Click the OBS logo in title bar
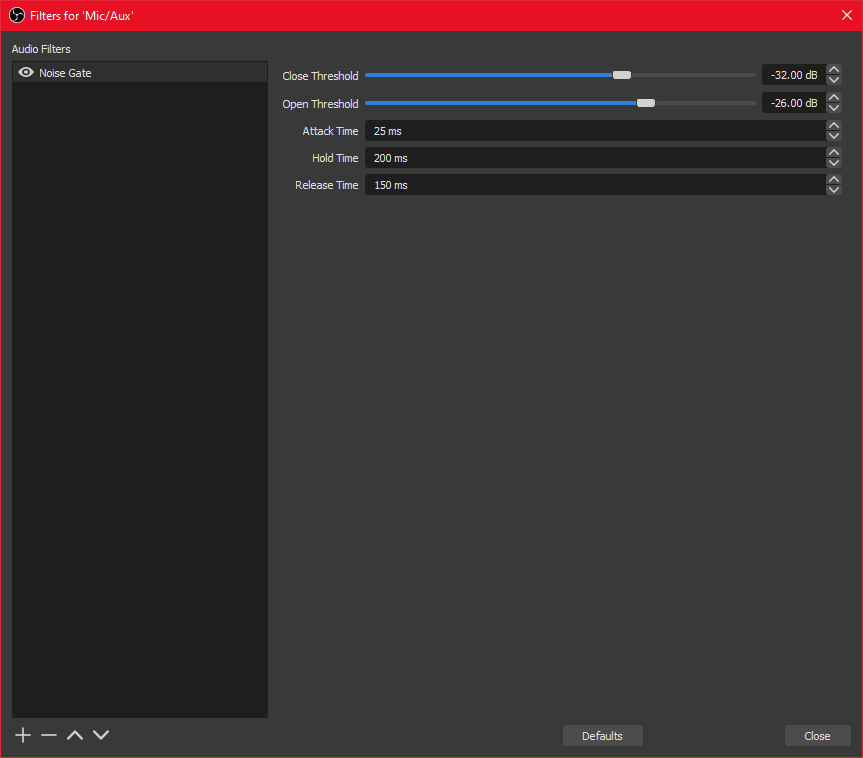The image size is (863, 758). pos(17,15)
